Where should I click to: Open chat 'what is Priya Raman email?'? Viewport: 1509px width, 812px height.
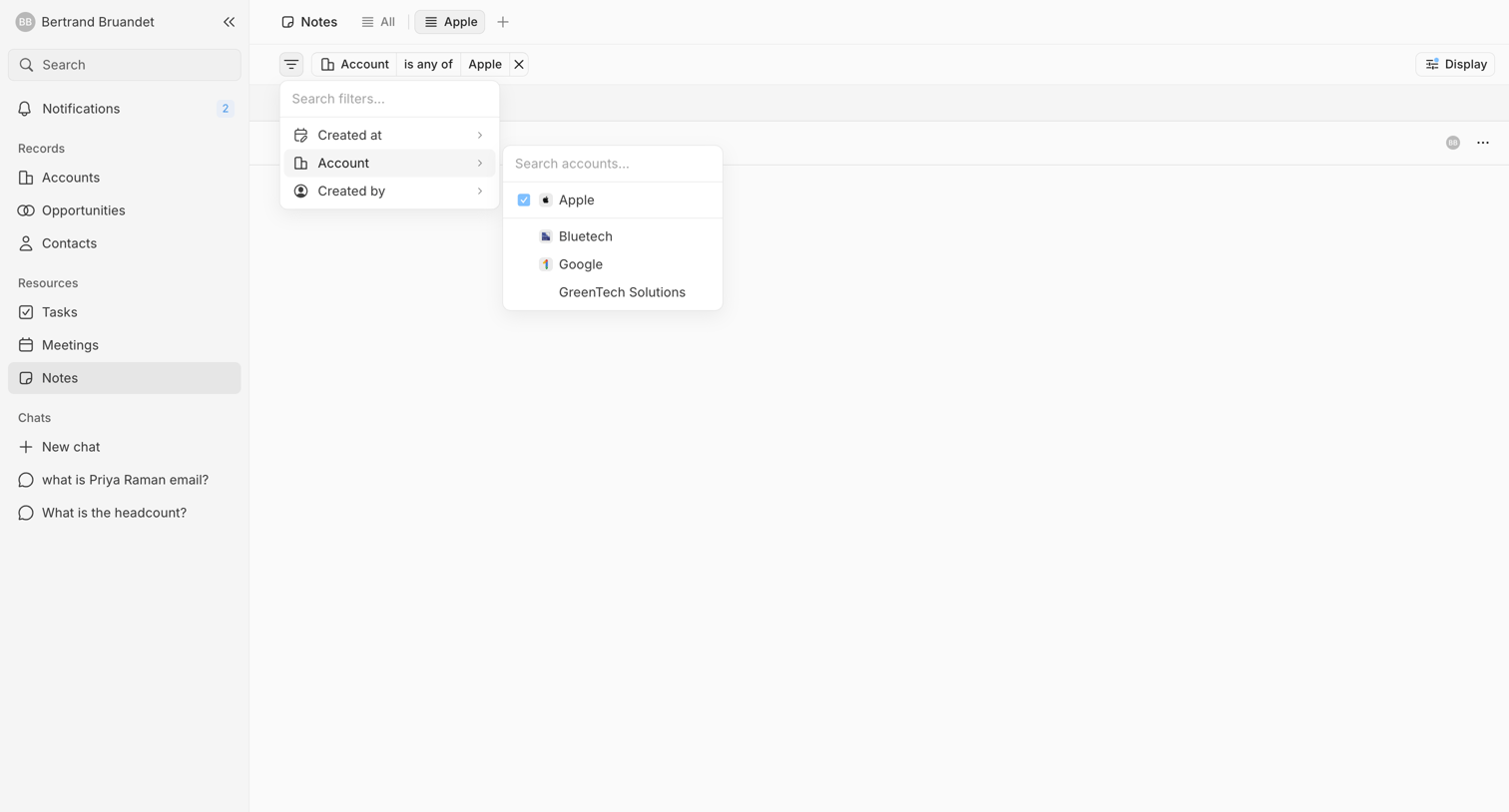point(125,480)
